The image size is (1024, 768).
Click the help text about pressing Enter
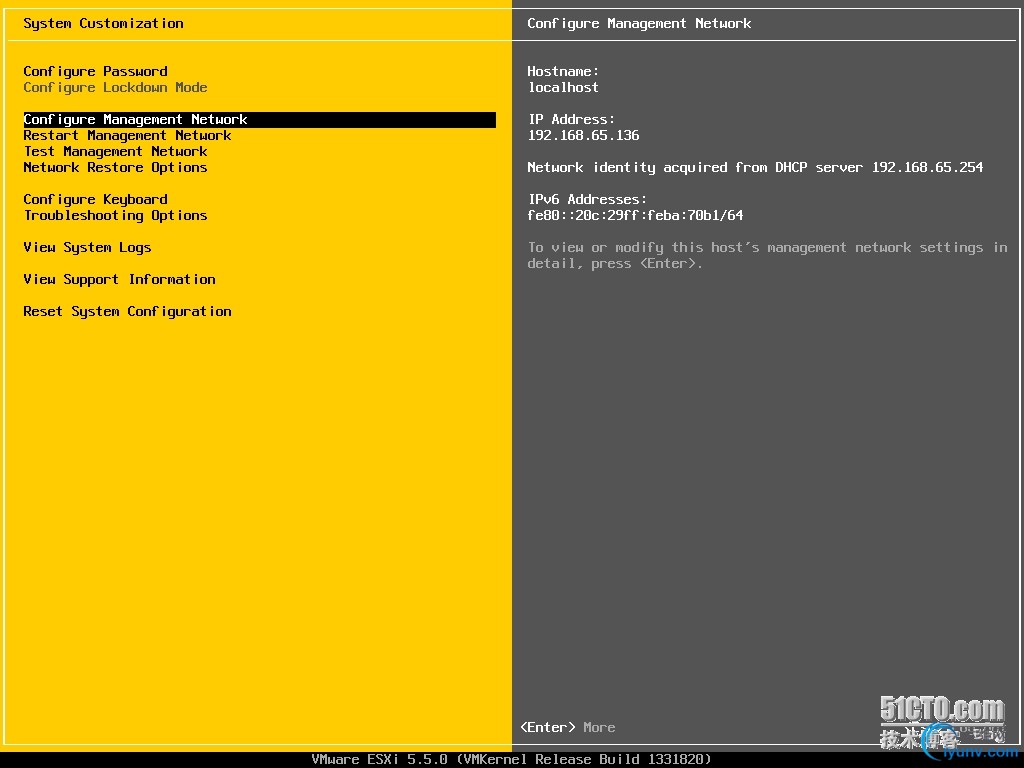pyautogui.click(x=767, y=255)
